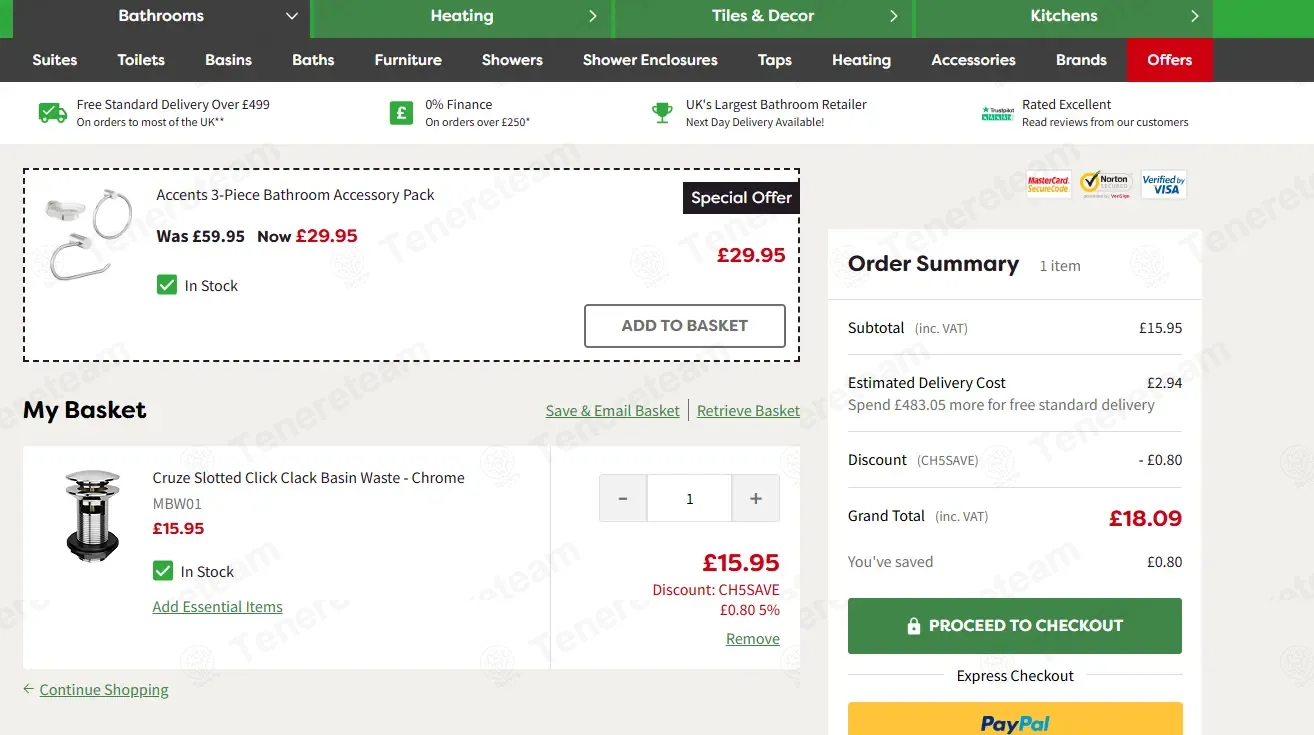Screen dimensions: 1314x735
Task: Open the Accessories menu item
Action: tap(973, 60)
